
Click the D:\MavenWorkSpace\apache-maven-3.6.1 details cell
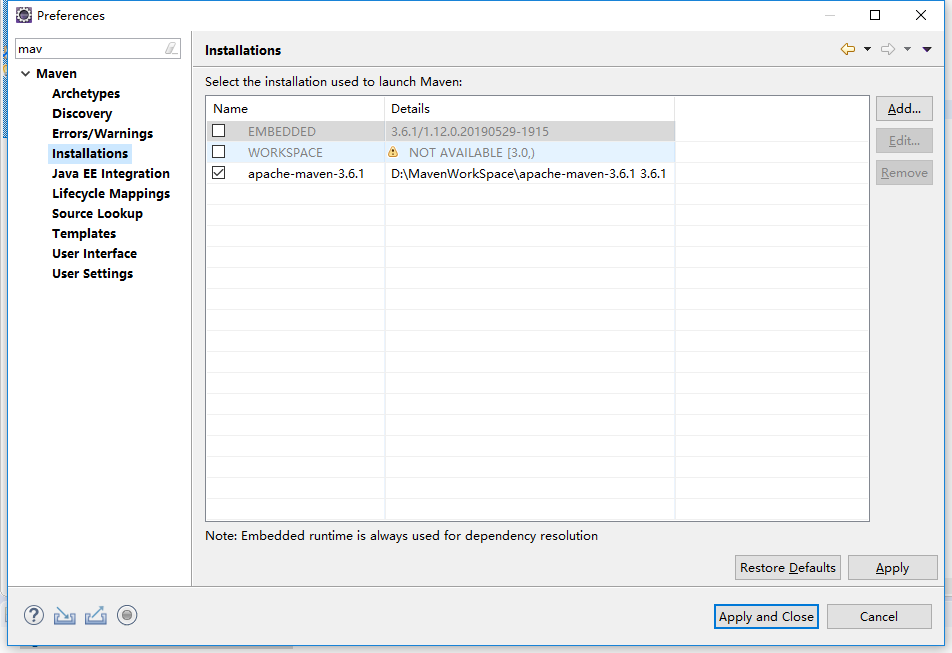tap(528, 174)
